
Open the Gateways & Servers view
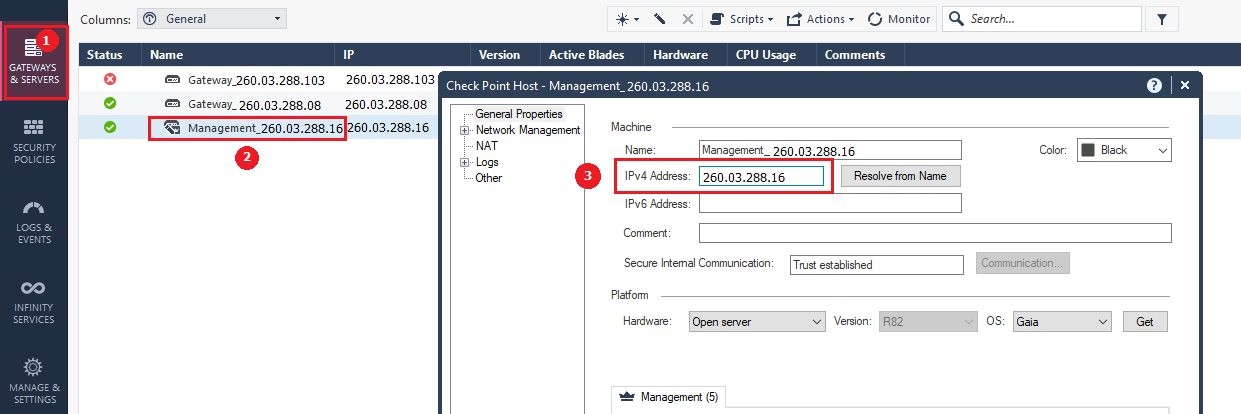(34, 60)
